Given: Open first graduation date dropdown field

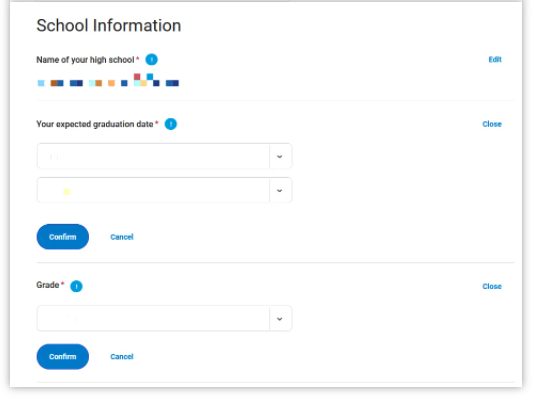Looking at the screenshot, I should (164, 156).
